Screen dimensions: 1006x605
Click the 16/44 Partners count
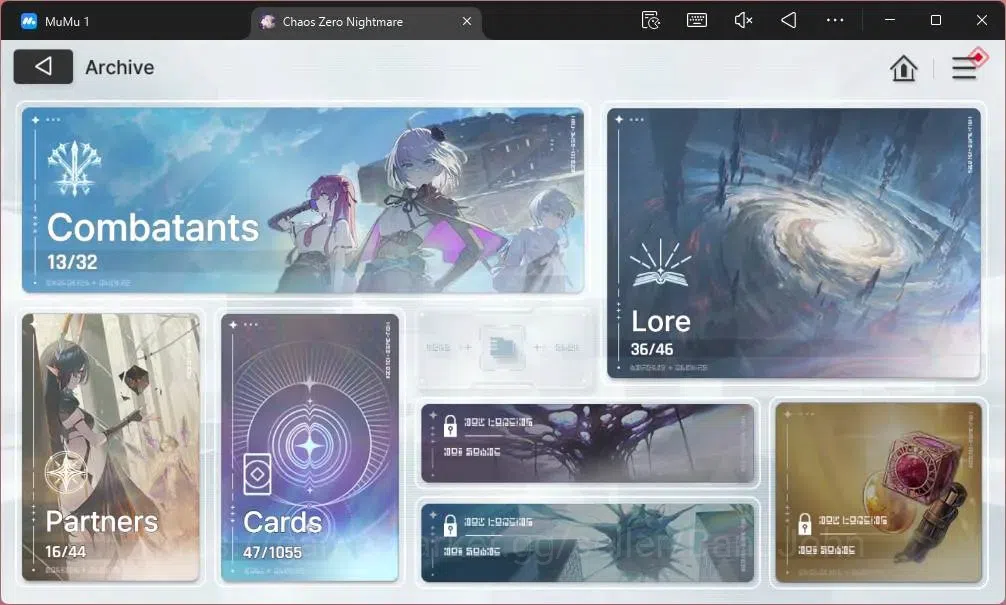(x=65, y=551)
